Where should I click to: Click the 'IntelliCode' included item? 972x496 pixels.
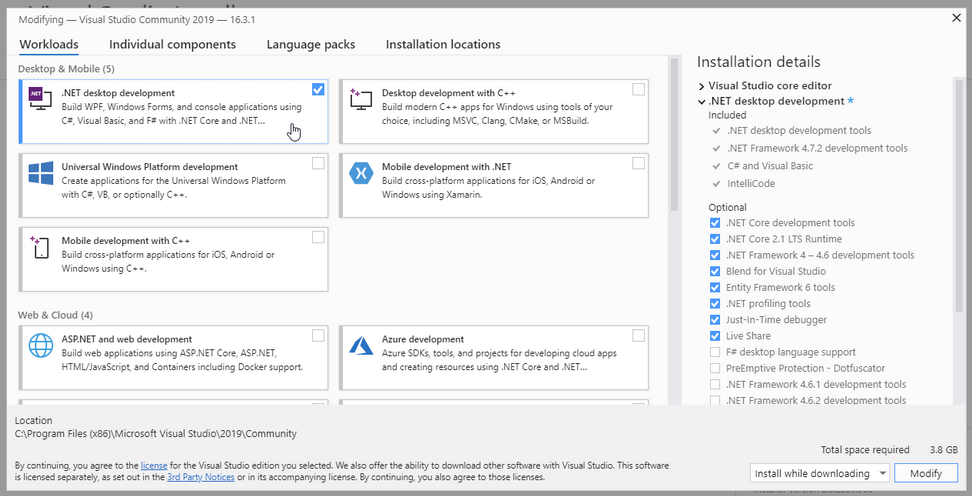click(x=751, y=184)
